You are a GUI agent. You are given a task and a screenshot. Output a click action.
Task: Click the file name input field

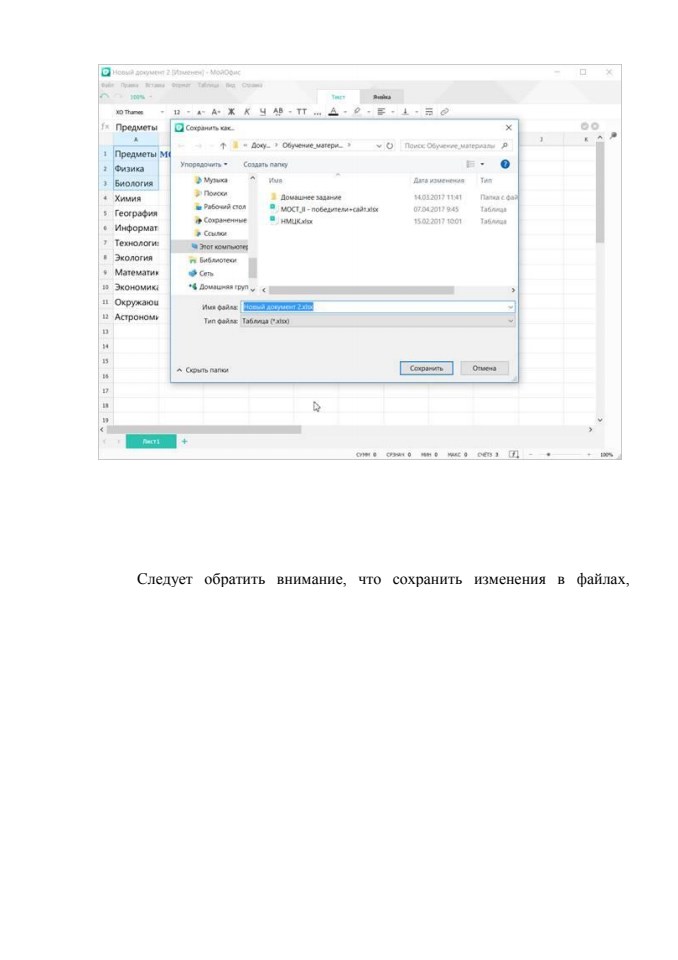point(378,307)
